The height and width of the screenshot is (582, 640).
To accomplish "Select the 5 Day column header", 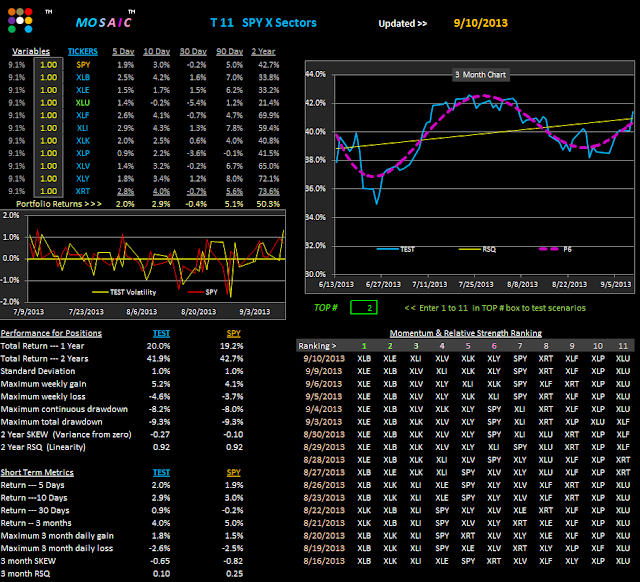I will [121, 50].
